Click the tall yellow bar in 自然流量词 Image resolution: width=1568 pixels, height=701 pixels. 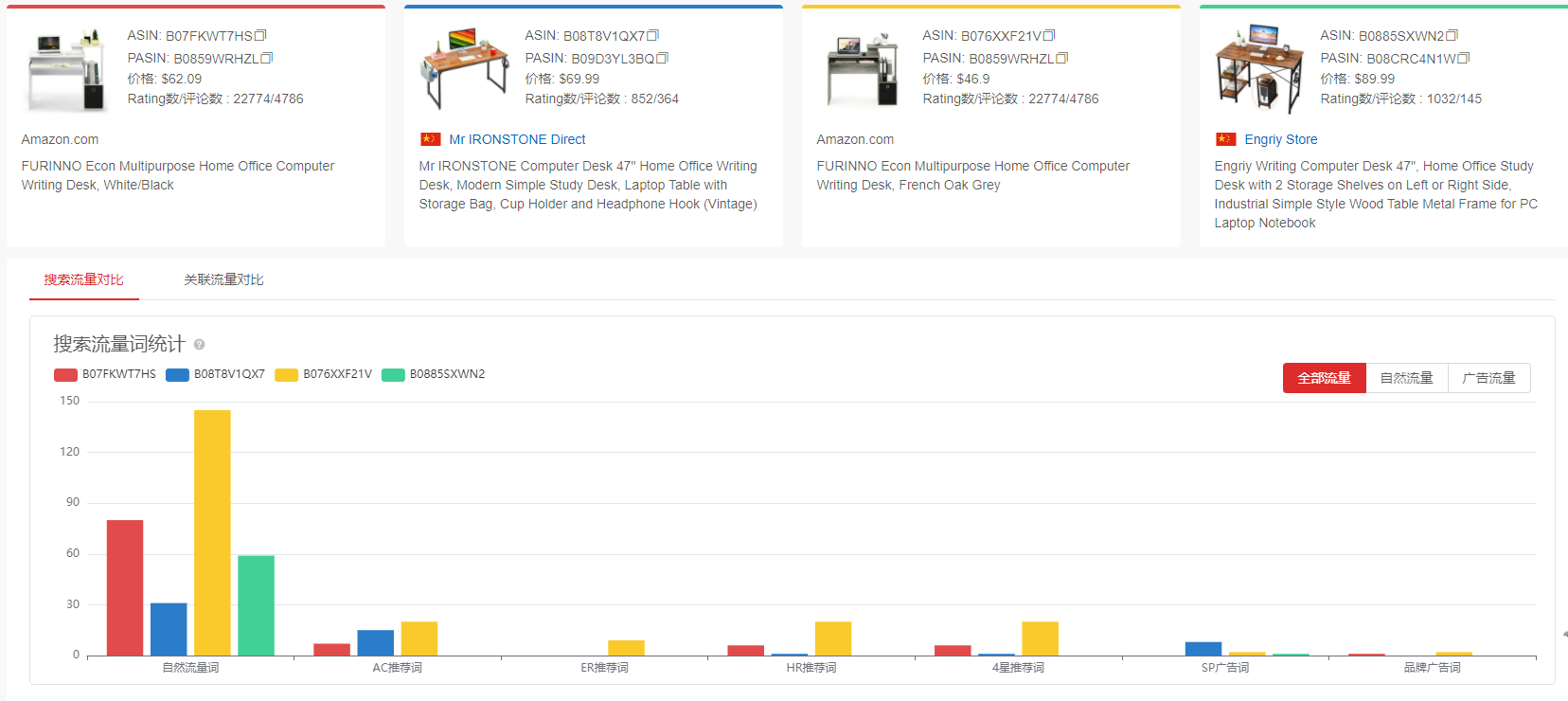212,532
